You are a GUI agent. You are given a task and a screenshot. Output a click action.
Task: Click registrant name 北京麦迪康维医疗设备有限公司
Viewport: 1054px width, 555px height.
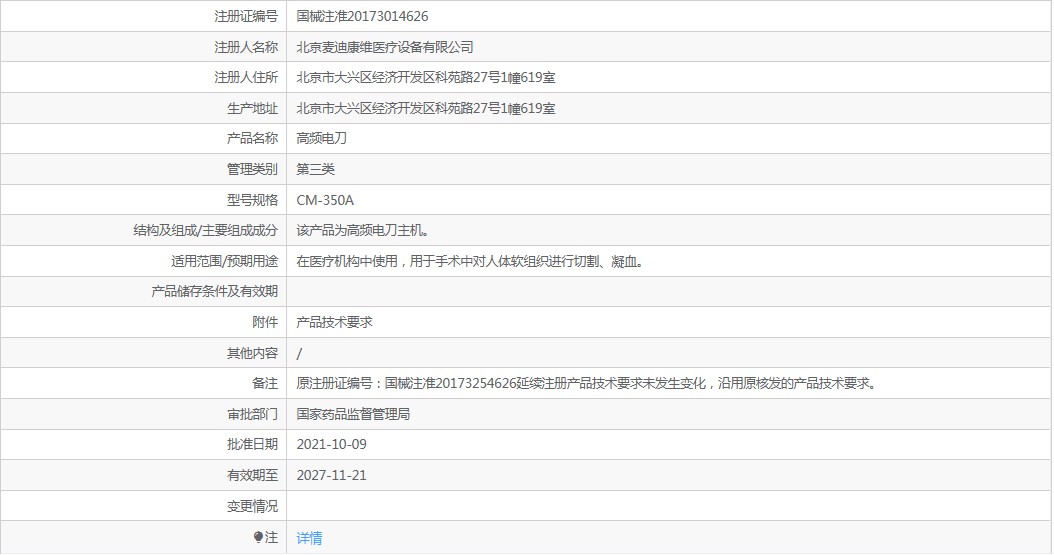click(x=385, y=47)
